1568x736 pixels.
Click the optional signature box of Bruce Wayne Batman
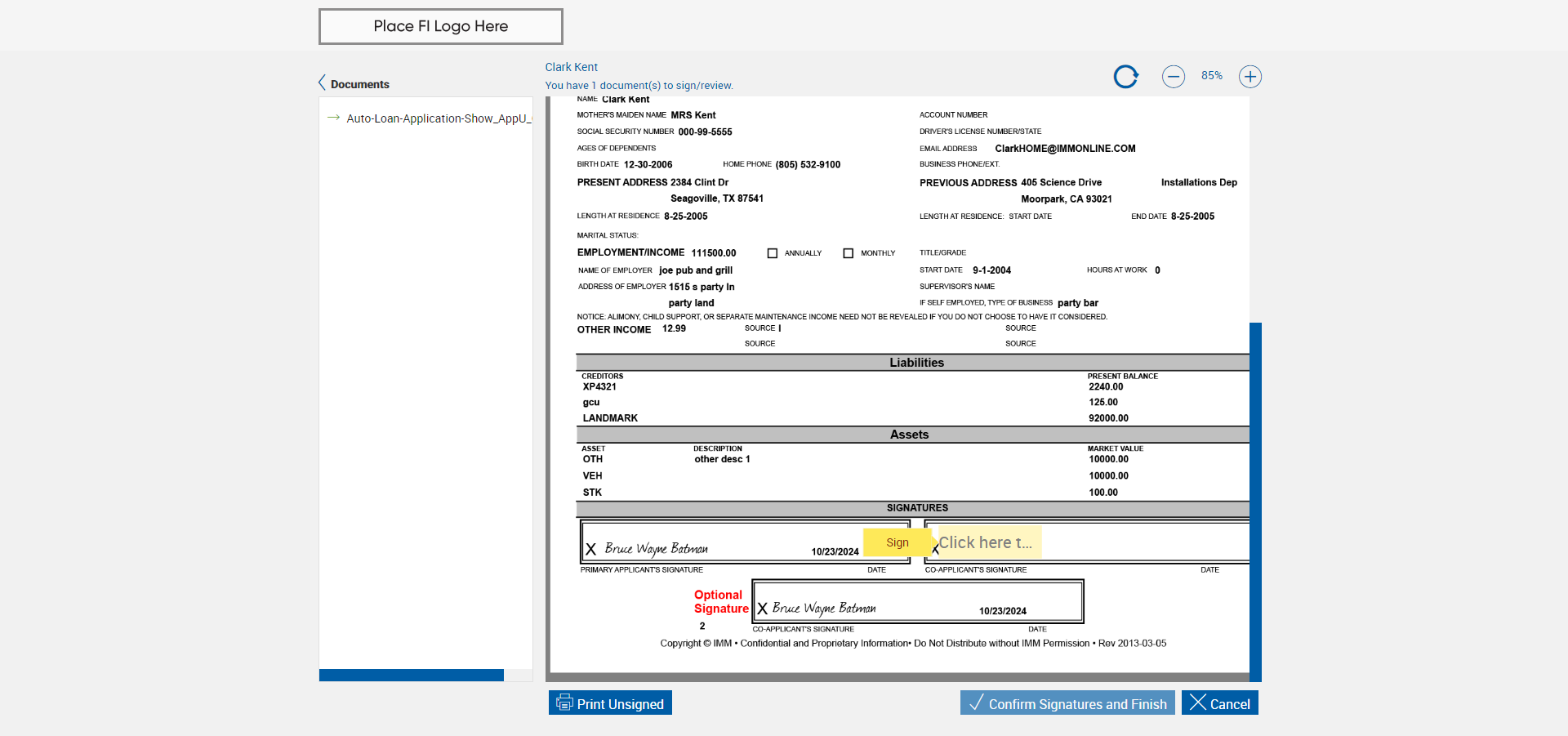918,602
